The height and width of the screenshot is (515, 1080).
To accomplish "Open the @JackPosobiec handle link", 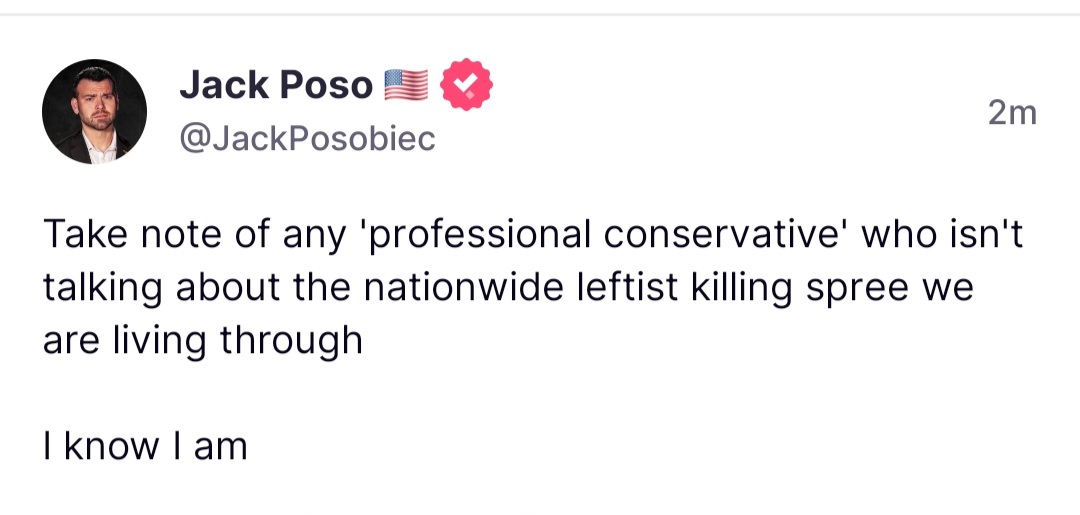I will click(307, 139).
